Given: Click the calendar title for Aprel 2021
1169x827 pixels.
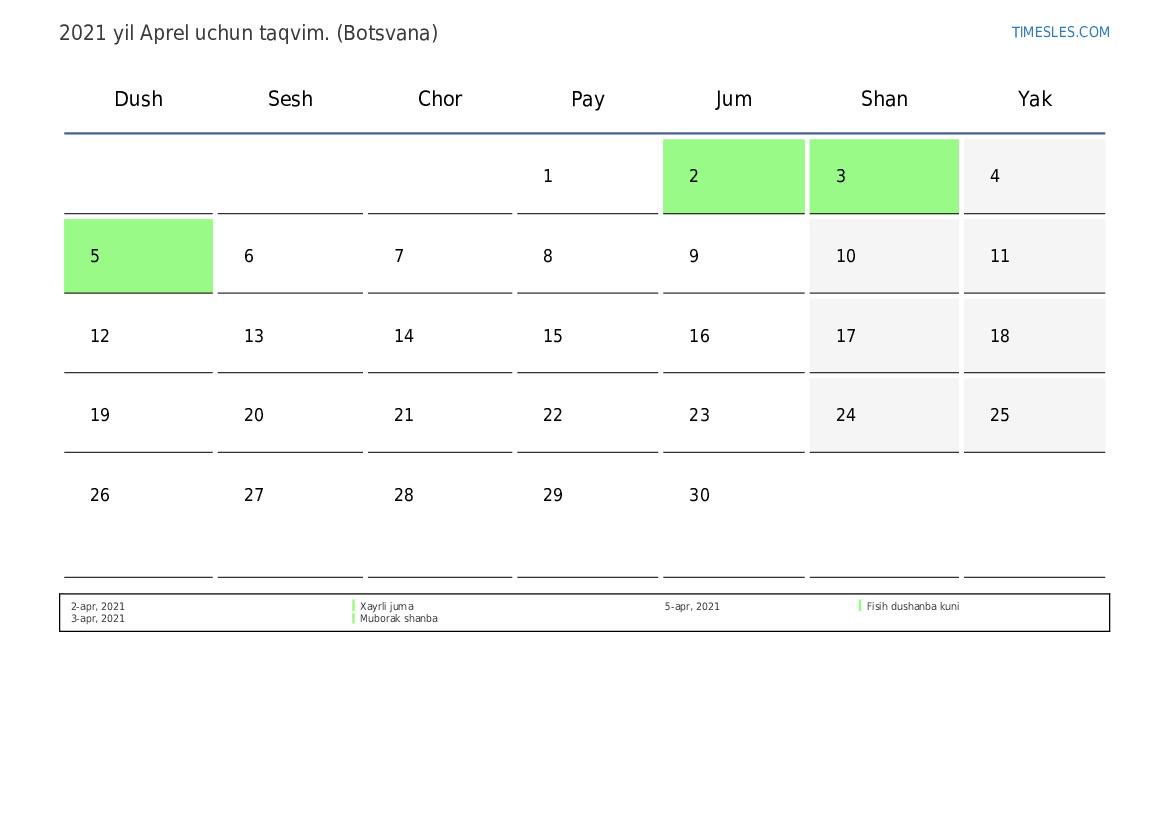Looking at the screenshot, I should click(248, 33).
